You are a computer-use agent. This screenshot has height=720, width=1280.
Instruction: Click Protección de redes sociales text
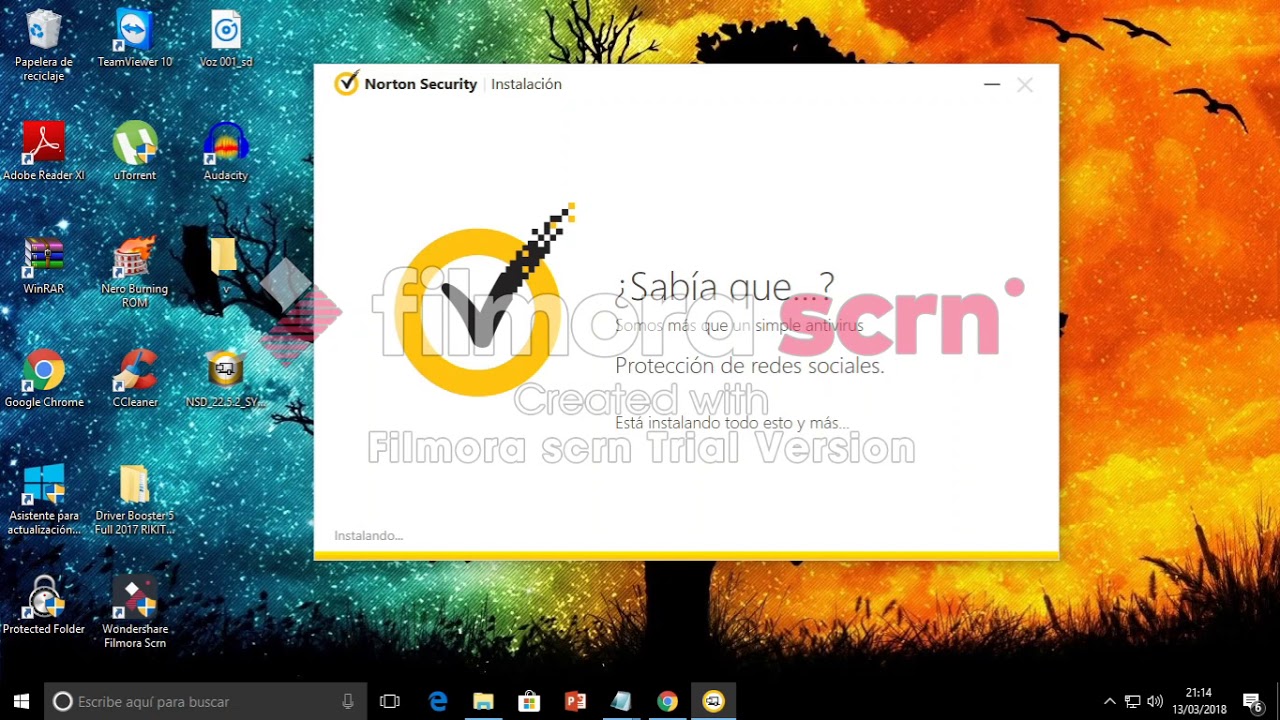[x=750, y=366]
